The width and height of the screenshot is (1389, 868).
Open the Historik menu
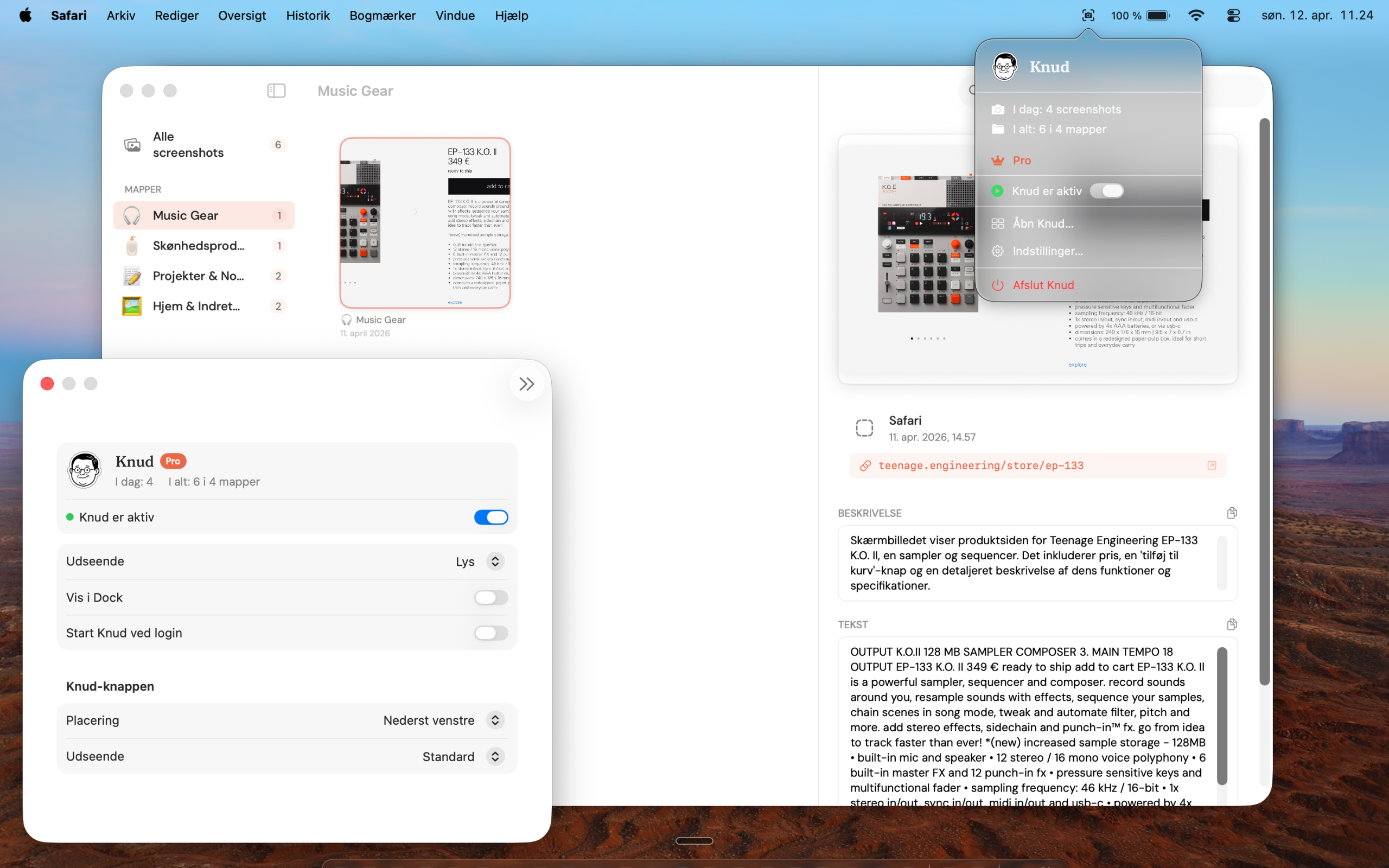308,16
